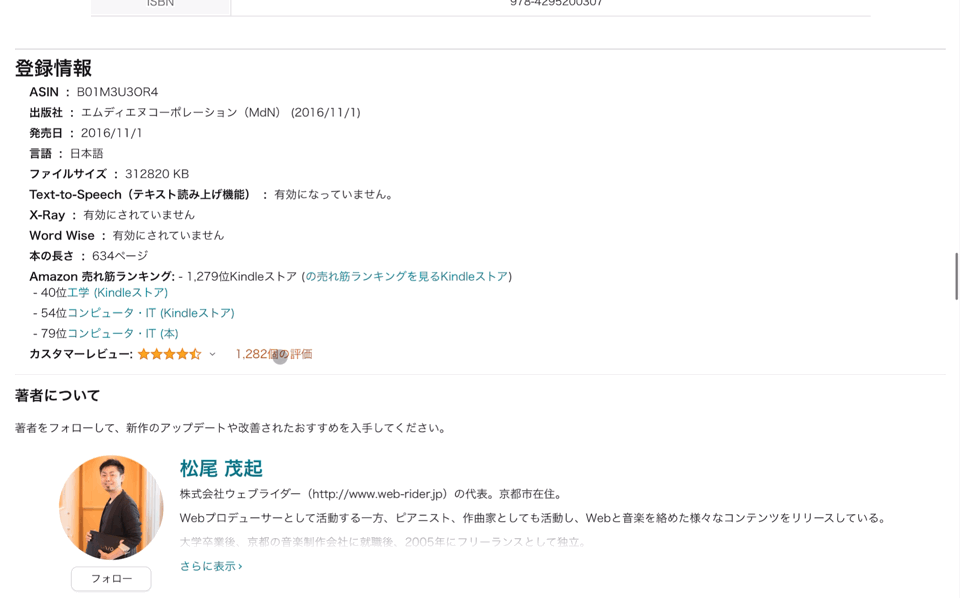Click the 株式会社ウェブライダー author description line

[372, 494]
